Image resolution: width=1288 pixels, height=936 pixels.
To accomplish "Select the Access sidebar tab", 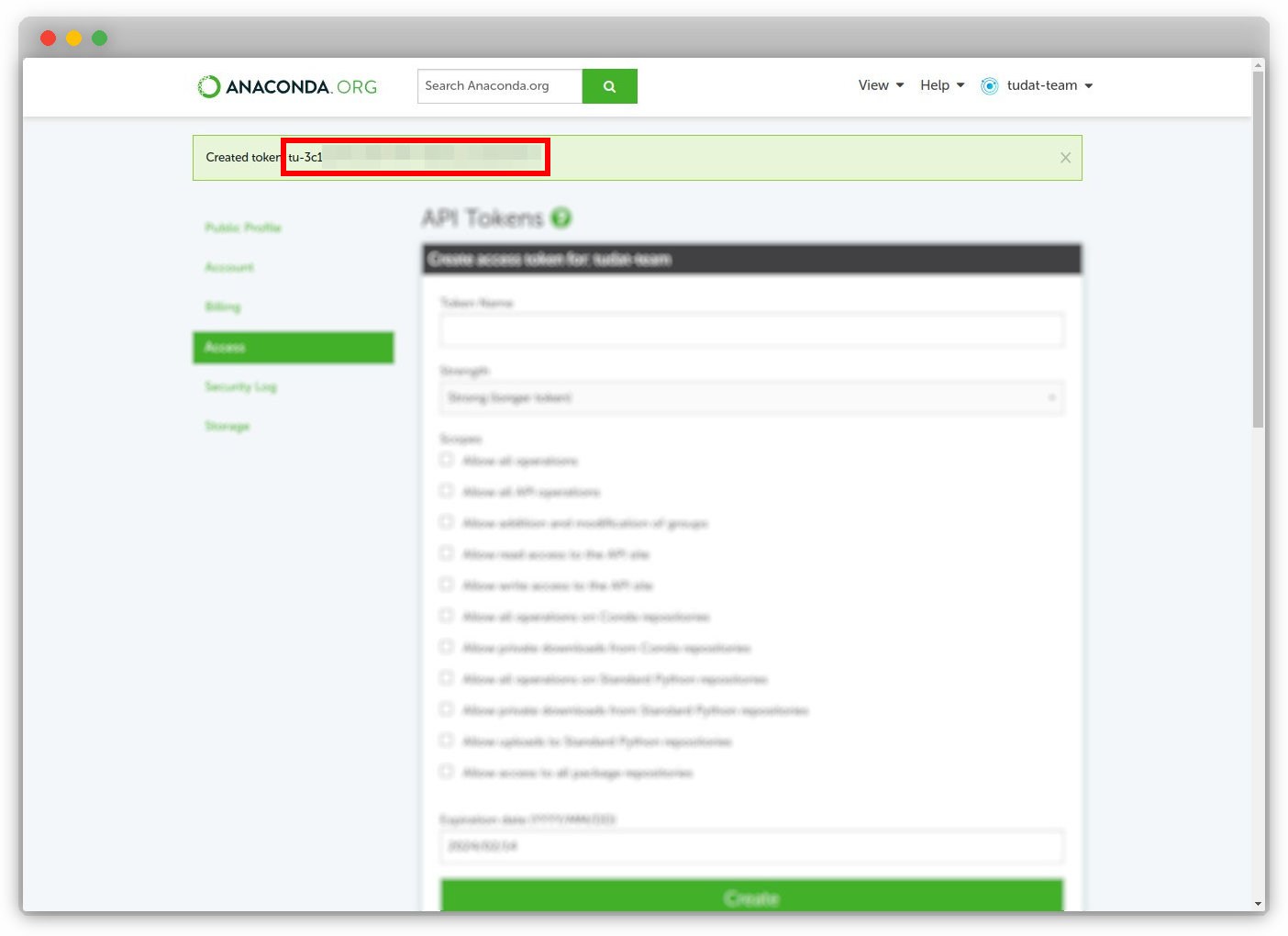I will click(x=294, y=348).
